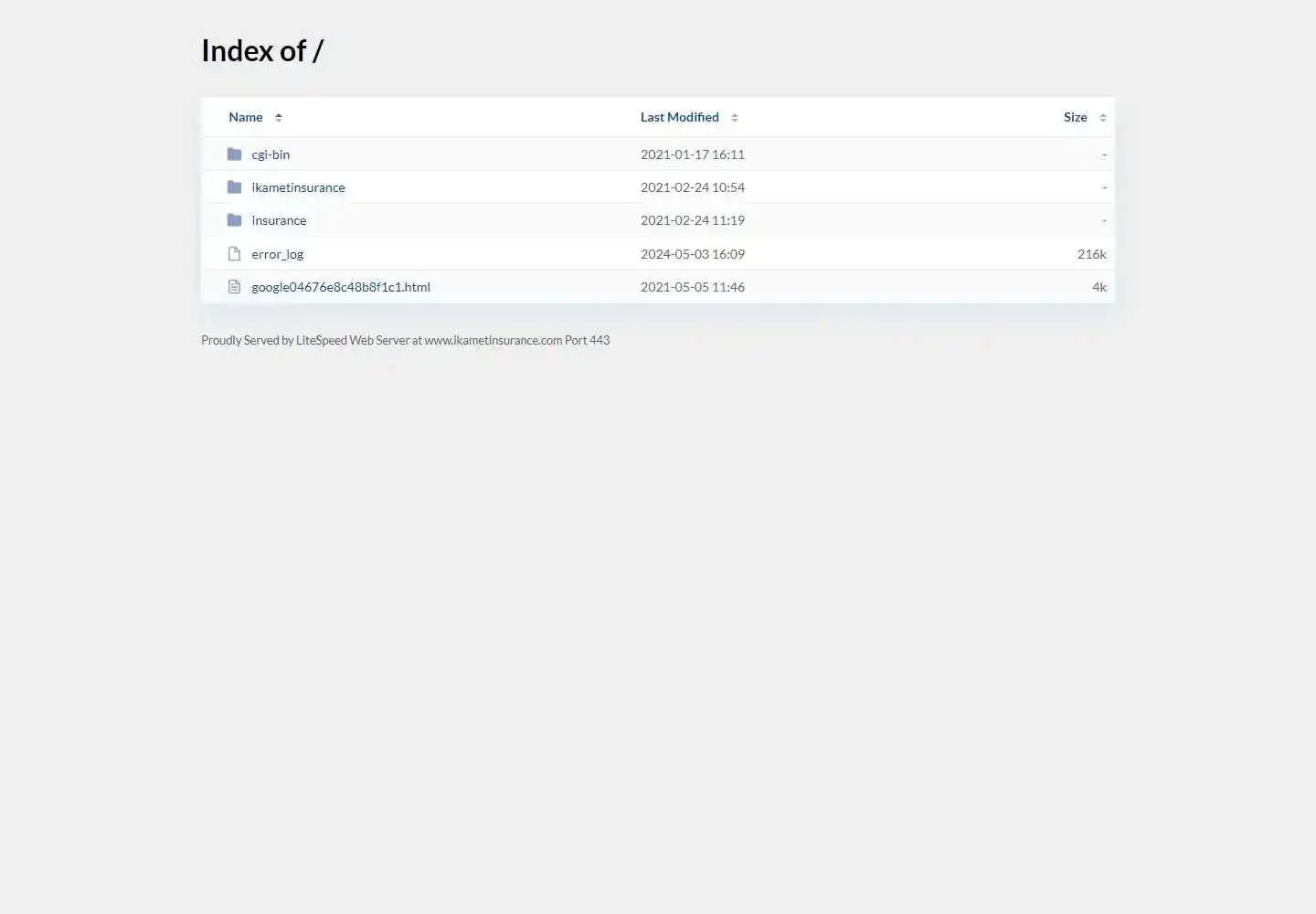Select the date 2021-02-24 11:19
The height and width of the screenshot is (914, 1316).
pos(693,220)
